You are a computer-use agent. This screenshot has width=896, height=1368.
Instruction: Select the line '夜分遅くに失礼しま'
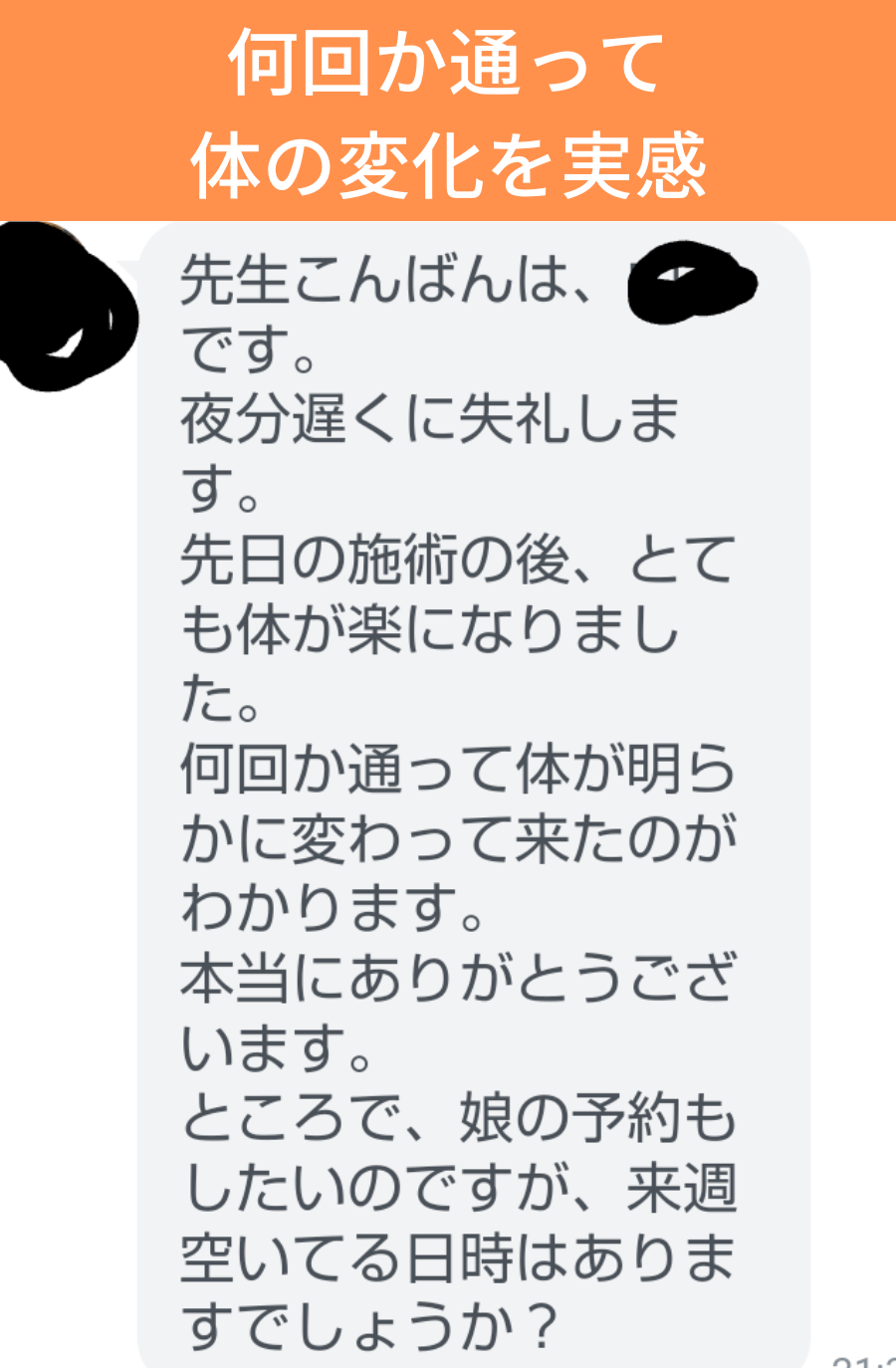[x=430, y=419]
